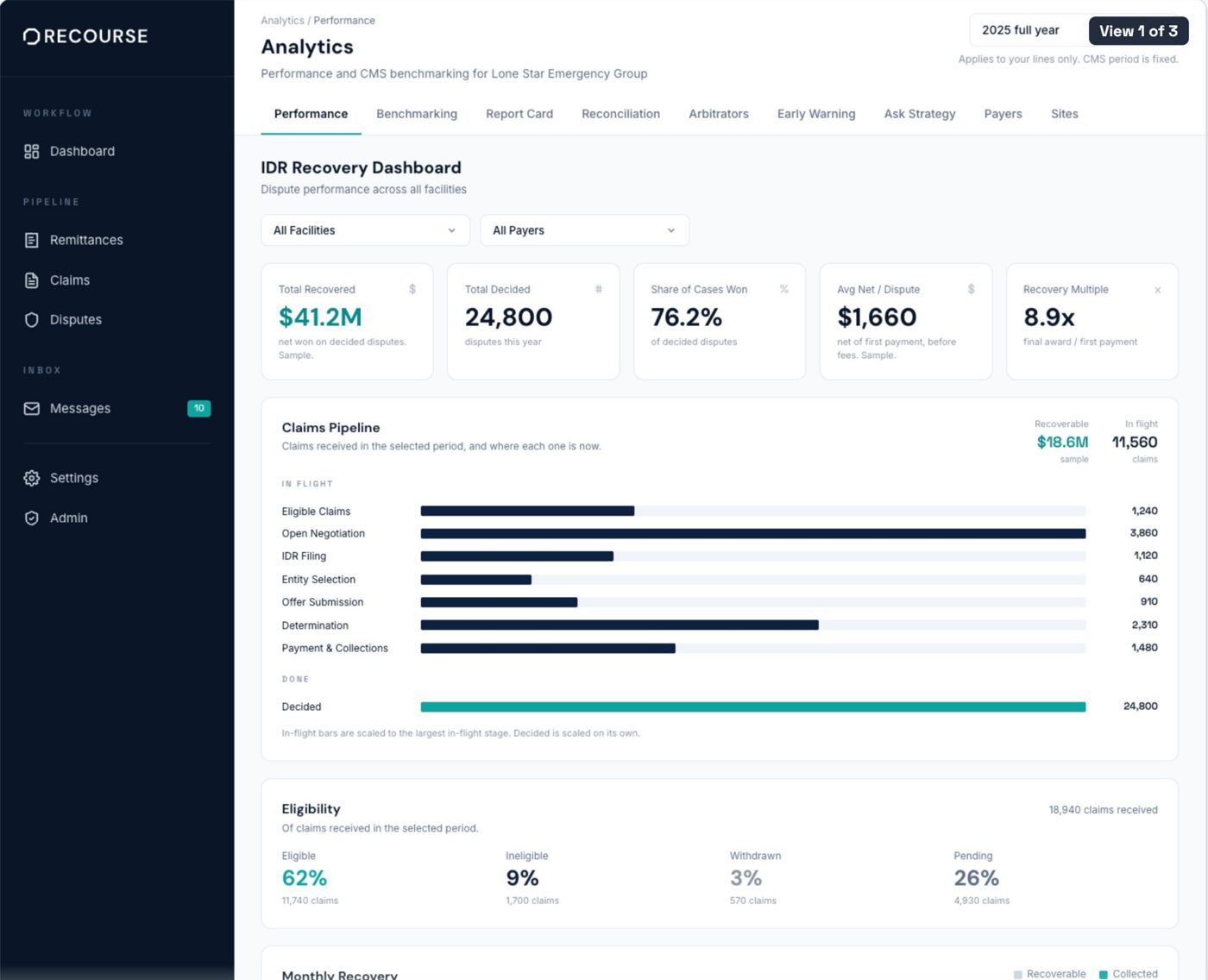Click the 8.9x Recovery Multiple value

coord(1049,317)
